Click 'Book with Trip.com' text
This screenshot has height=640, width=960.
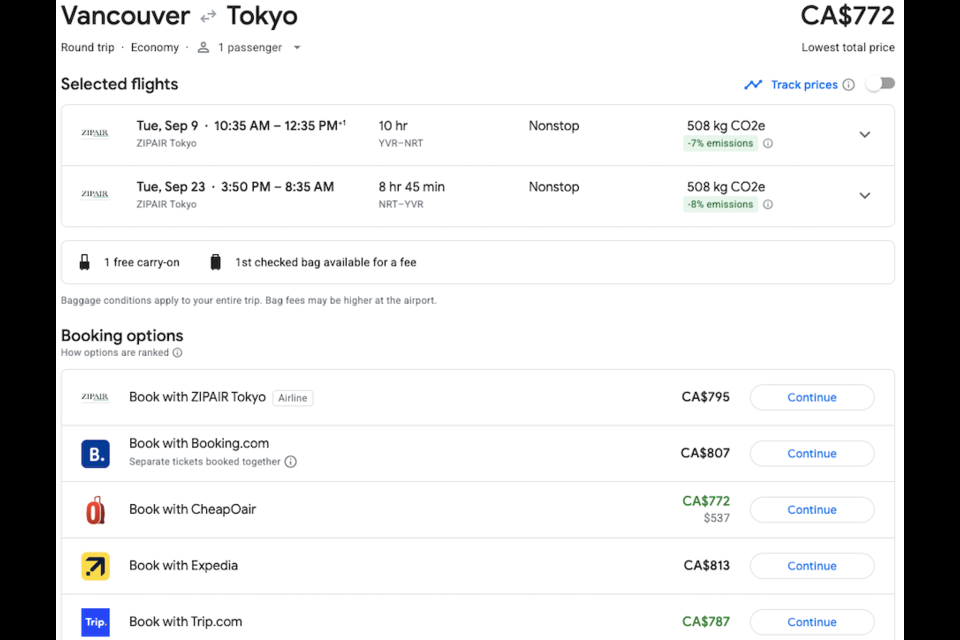click(186, 622)
